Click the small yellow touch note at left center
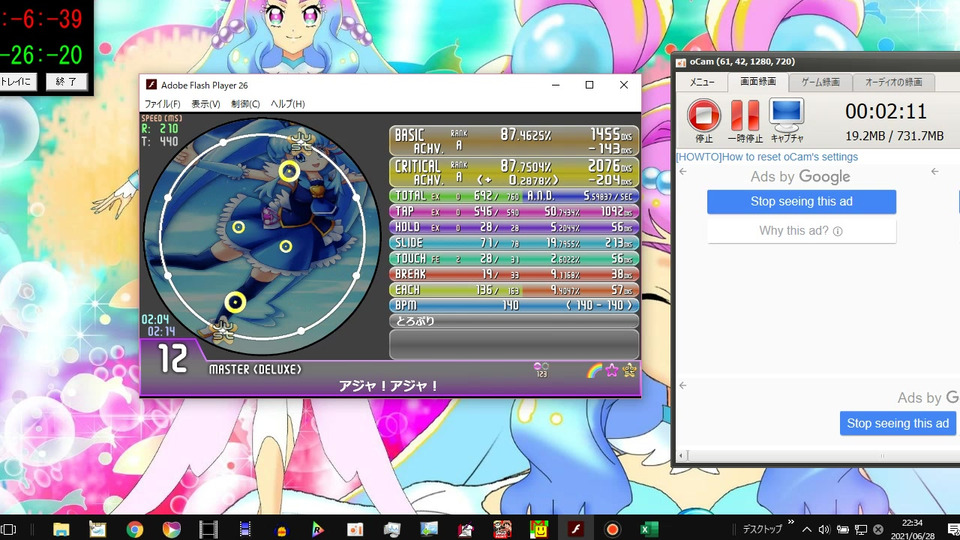Screen dimensions: 960x540 pos(238,227)
